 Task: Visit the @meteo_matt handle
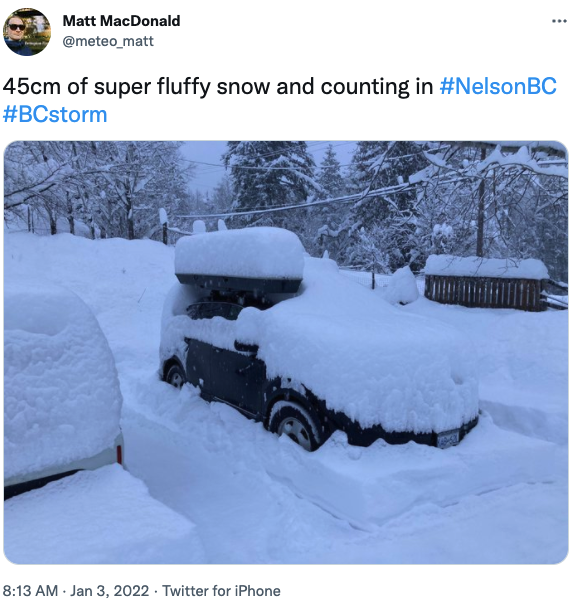tap(108, 41)
